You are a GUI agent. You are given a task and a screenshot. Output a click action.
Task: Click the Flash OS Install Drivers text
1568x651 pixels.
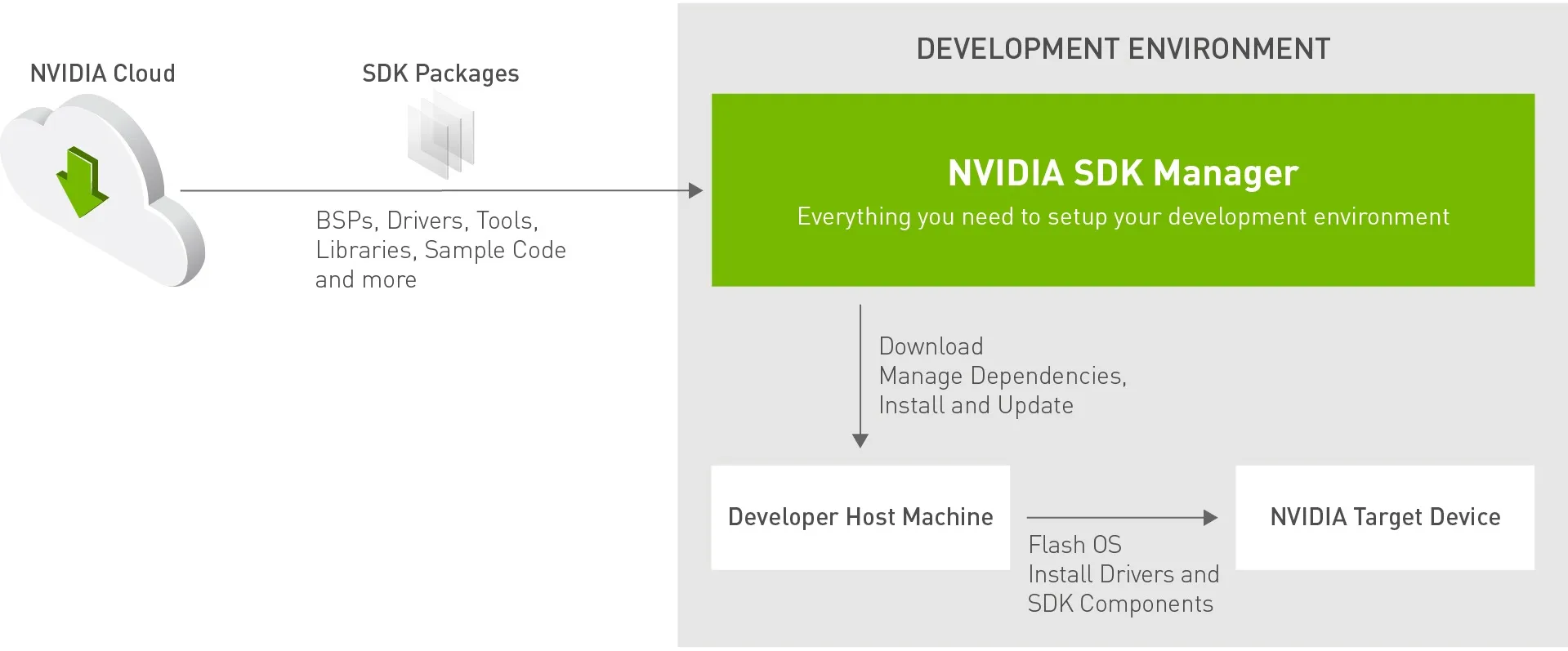1123,574
